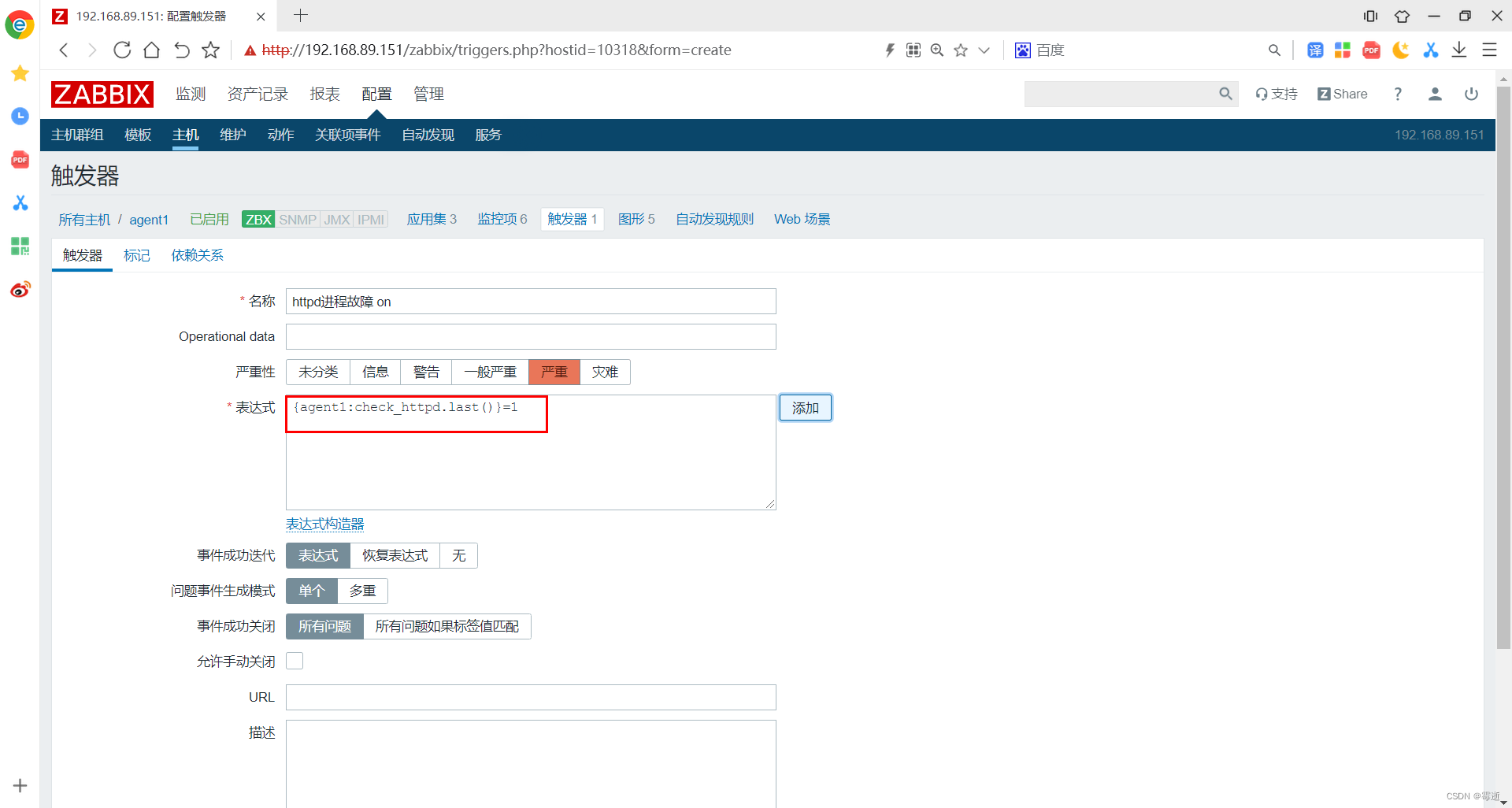
Task: Click the lightning speed-mode icon
Action: 890,50
